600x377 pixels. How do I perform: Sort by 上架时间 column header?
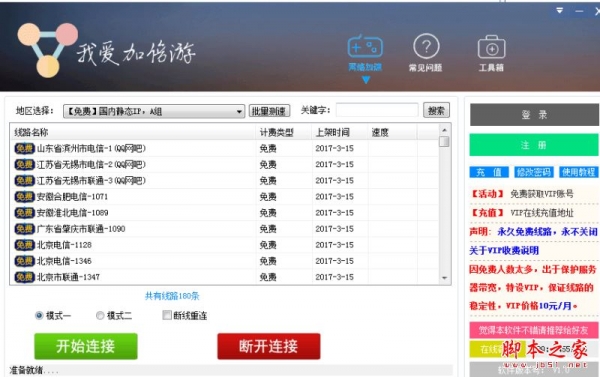[340, 132]
